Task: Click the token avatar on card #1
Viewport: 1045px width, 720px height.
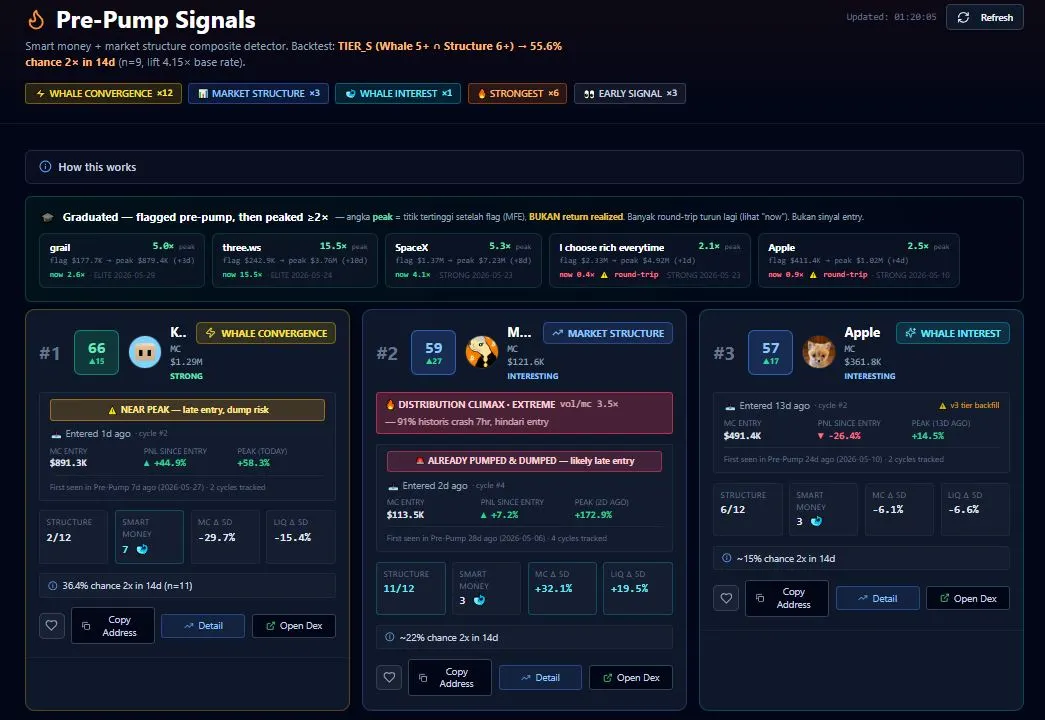Action: 145,352
